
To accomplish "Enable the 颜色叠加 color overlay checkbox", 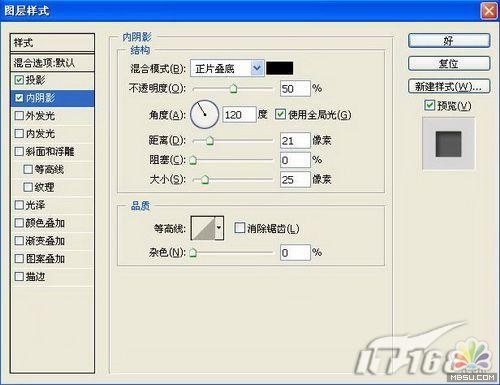I will [19, 223].
